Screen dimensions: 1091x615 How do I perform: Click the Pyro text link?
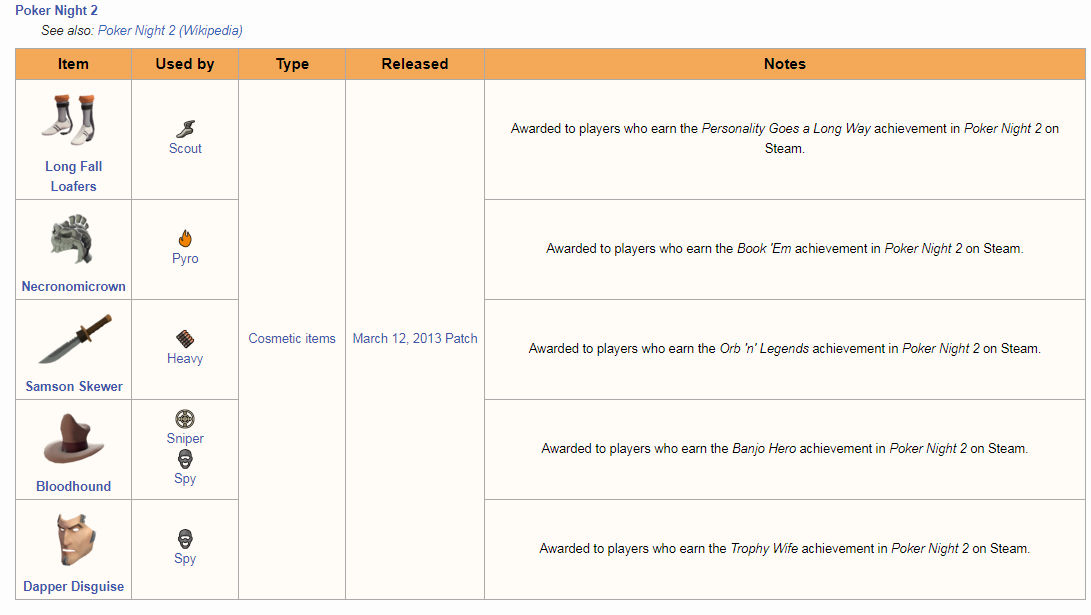pyautogui.click(x=185, y=258)
